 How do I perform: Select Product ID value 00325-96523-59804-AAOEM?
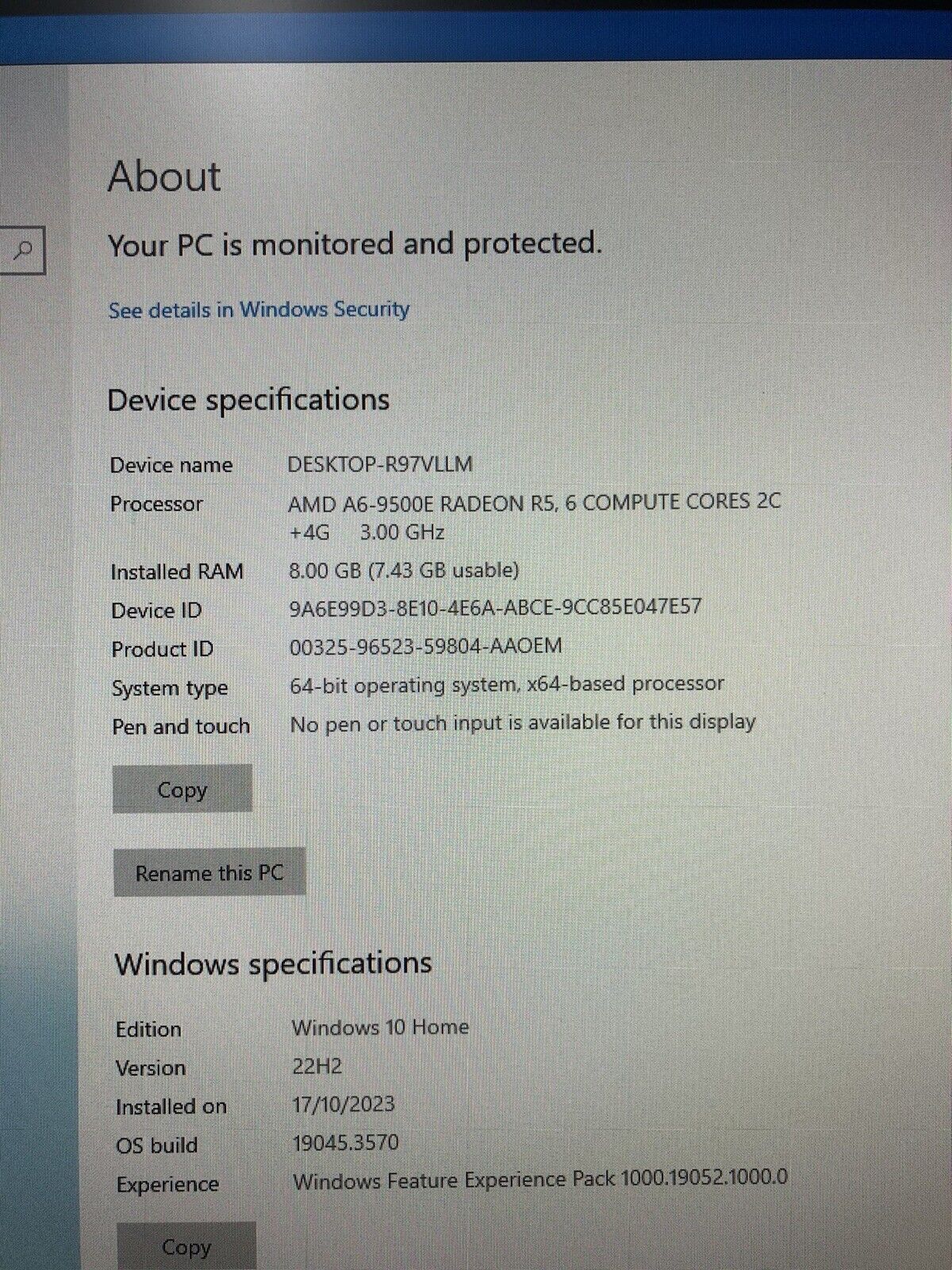(x=426, y=646)
